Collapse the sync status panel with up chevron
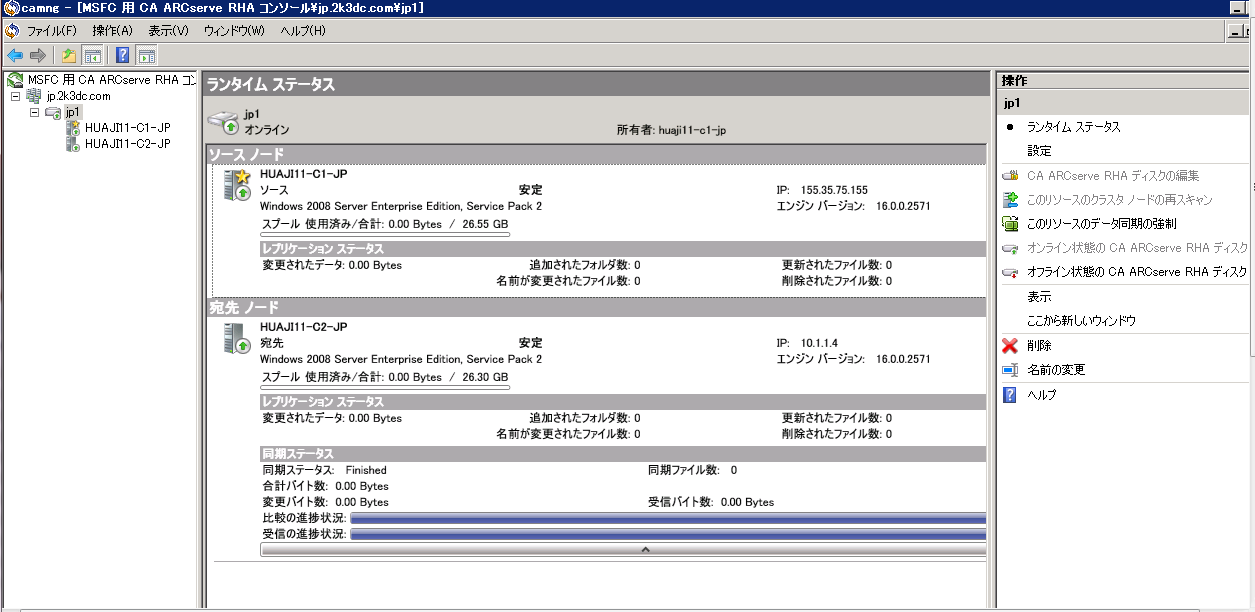The height and width of the screenshot is (612, 1255). [x=645, y=549]
